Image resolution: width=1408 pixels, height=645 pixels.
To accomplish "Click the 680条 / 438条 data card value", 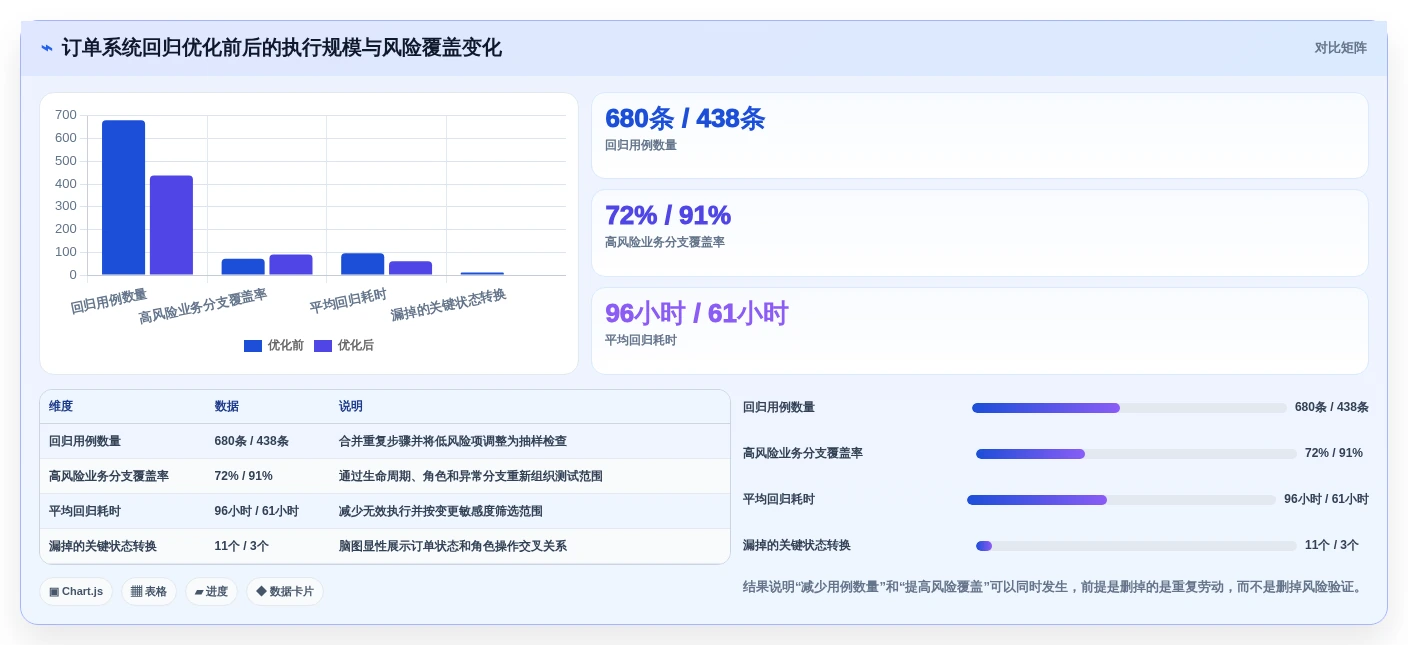I will click(x=685, y=118).
